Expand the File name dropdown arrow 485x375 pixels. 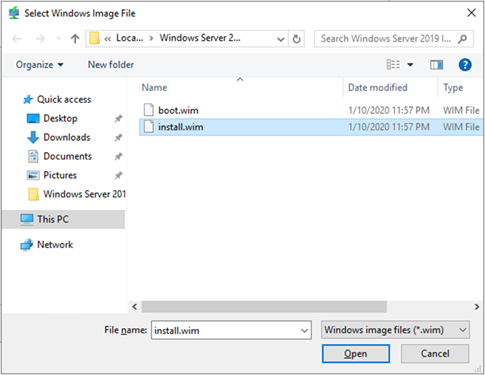coord(304,330)
